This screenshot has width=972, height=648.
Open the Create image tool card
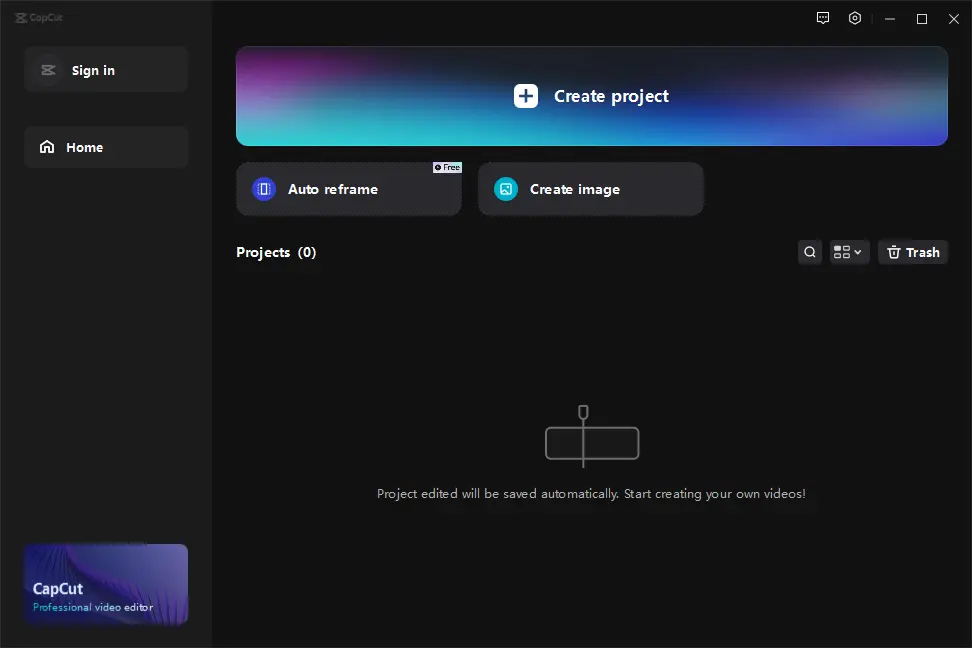tap(590, 189)
